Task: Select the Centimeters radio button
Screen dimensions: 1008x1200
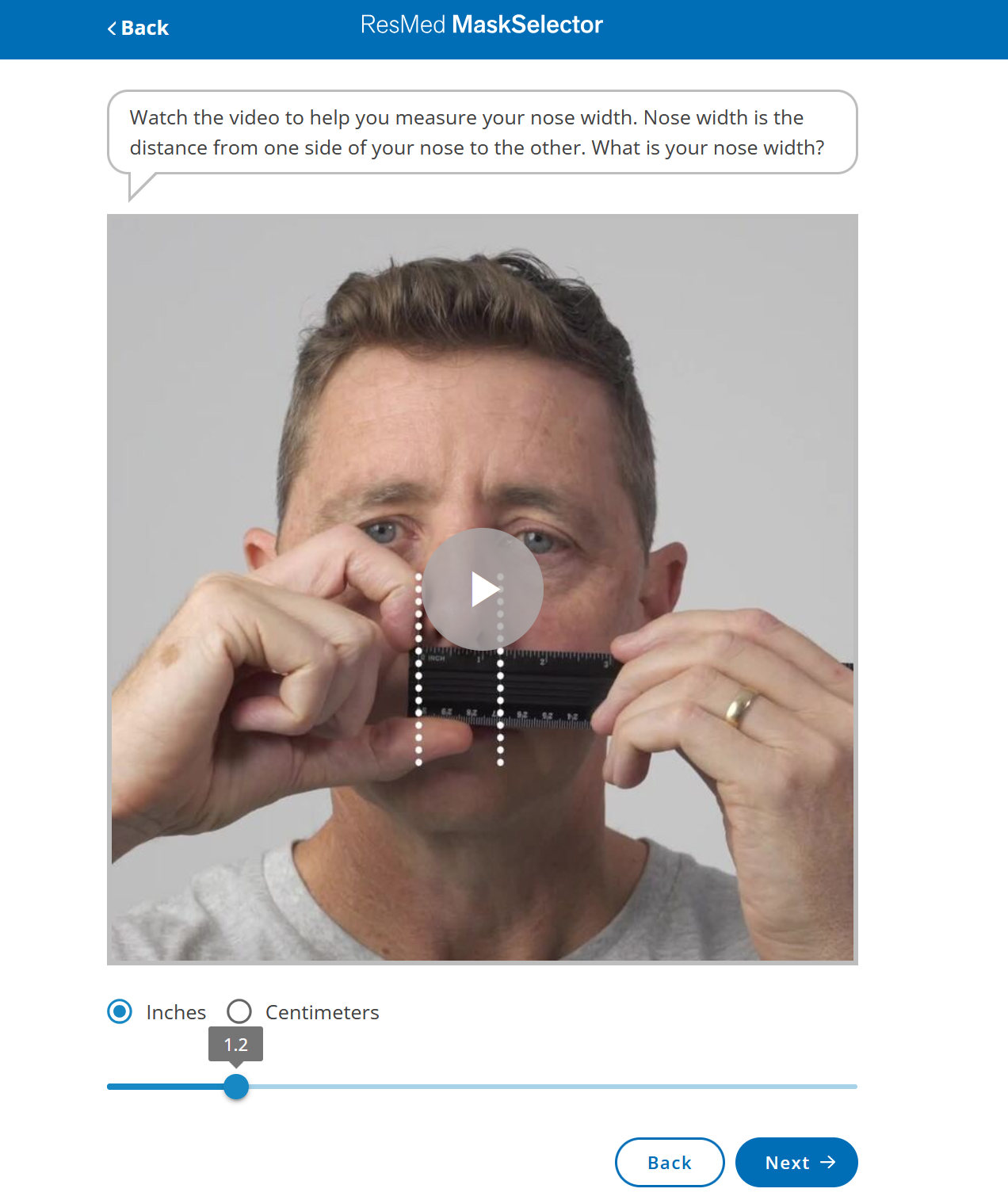Action: (239, 1011)
